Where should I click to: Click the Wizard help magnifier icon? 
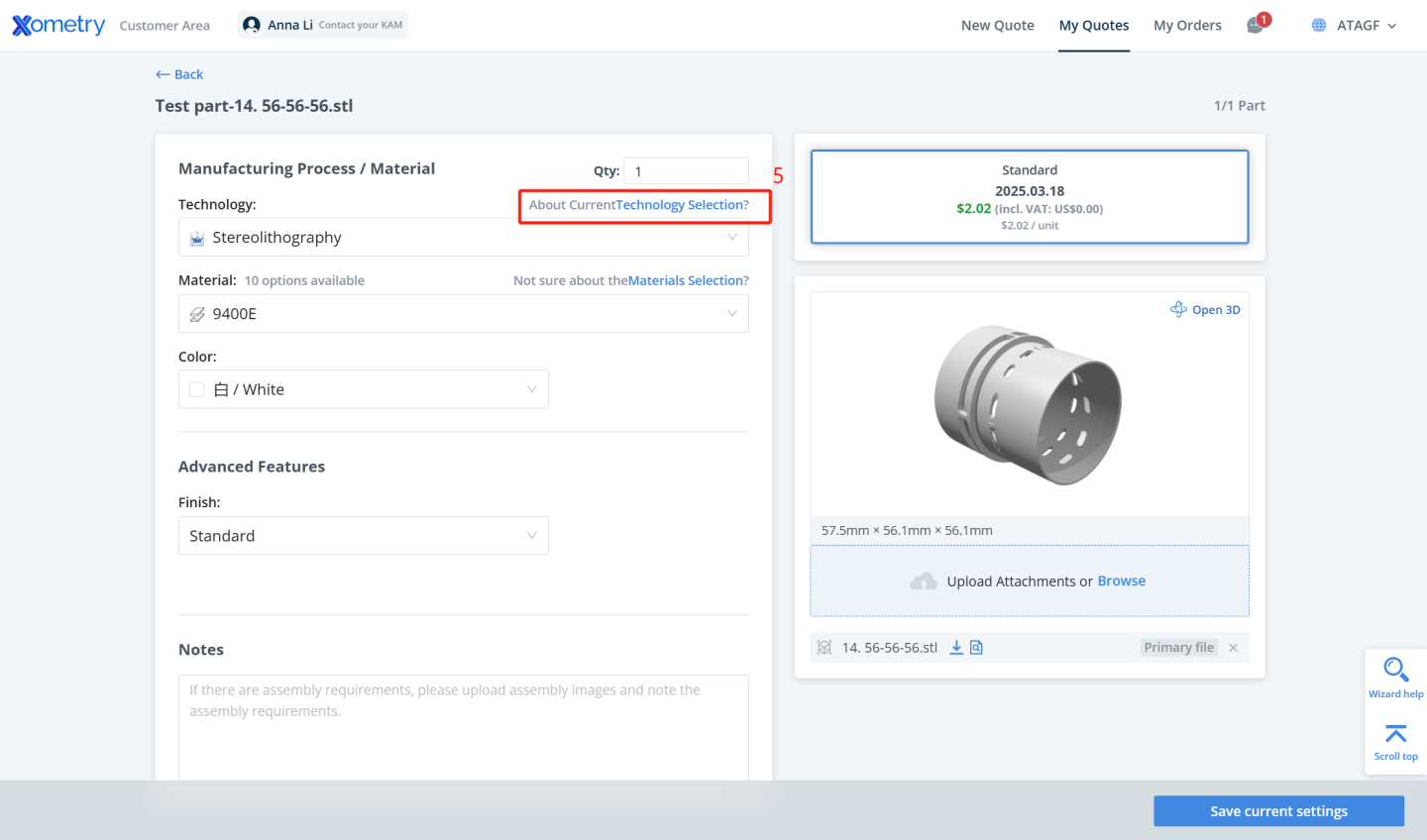tap(1395, 672)
